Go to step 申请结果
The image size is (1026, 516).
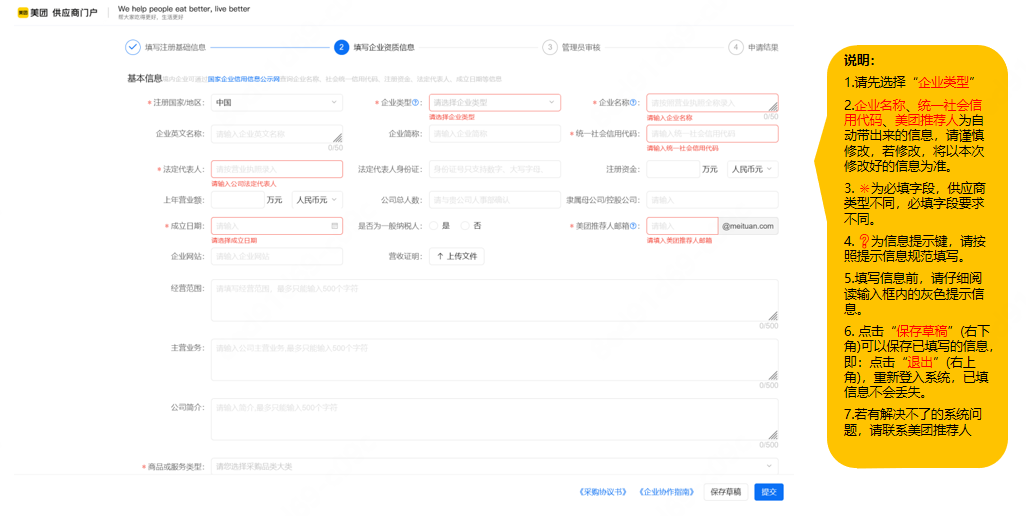(763, 47)
